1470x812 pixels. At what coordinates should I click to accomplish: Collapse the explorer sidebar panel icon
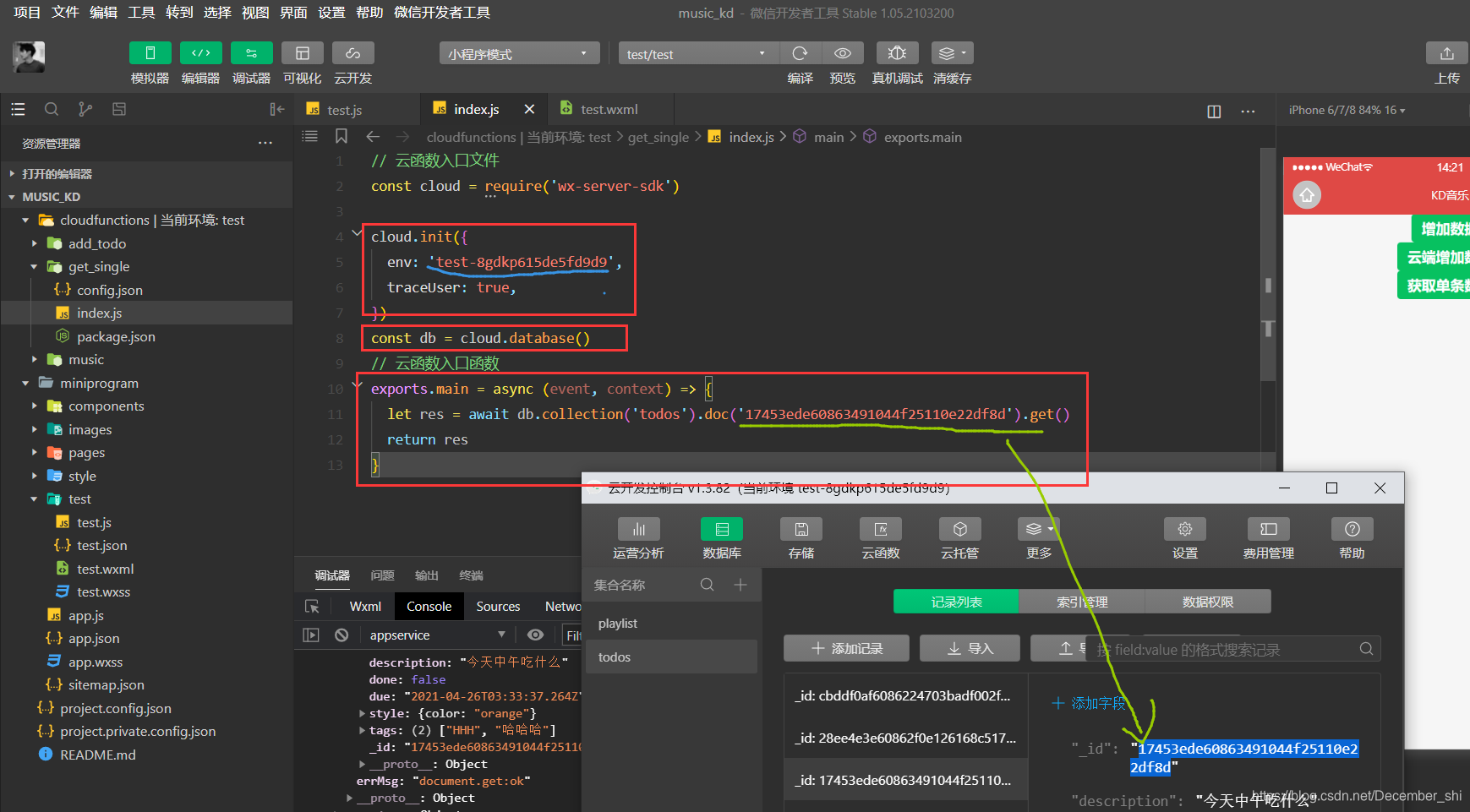point(277,109)
